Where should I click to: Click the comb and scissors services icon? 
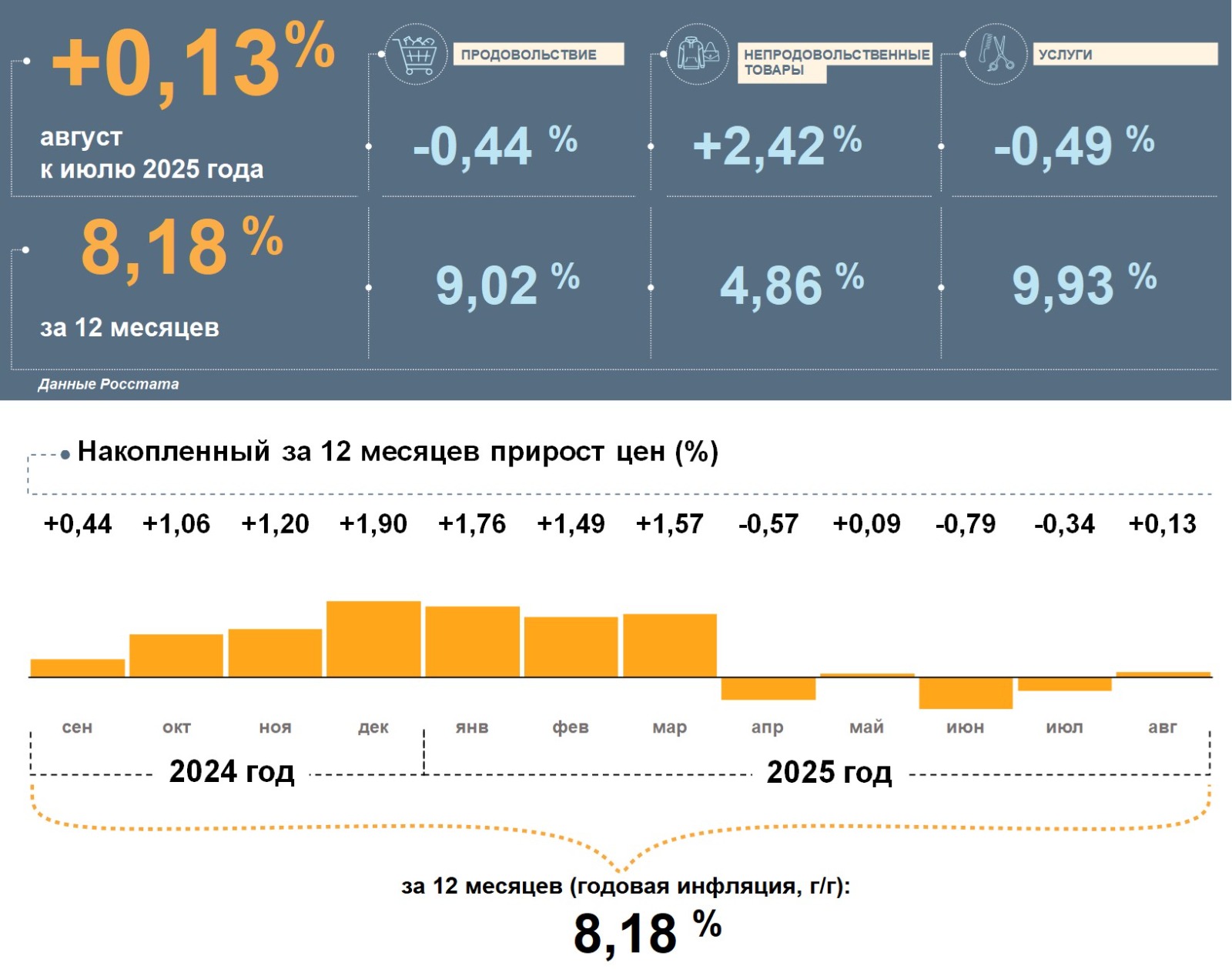click(996, 54)
